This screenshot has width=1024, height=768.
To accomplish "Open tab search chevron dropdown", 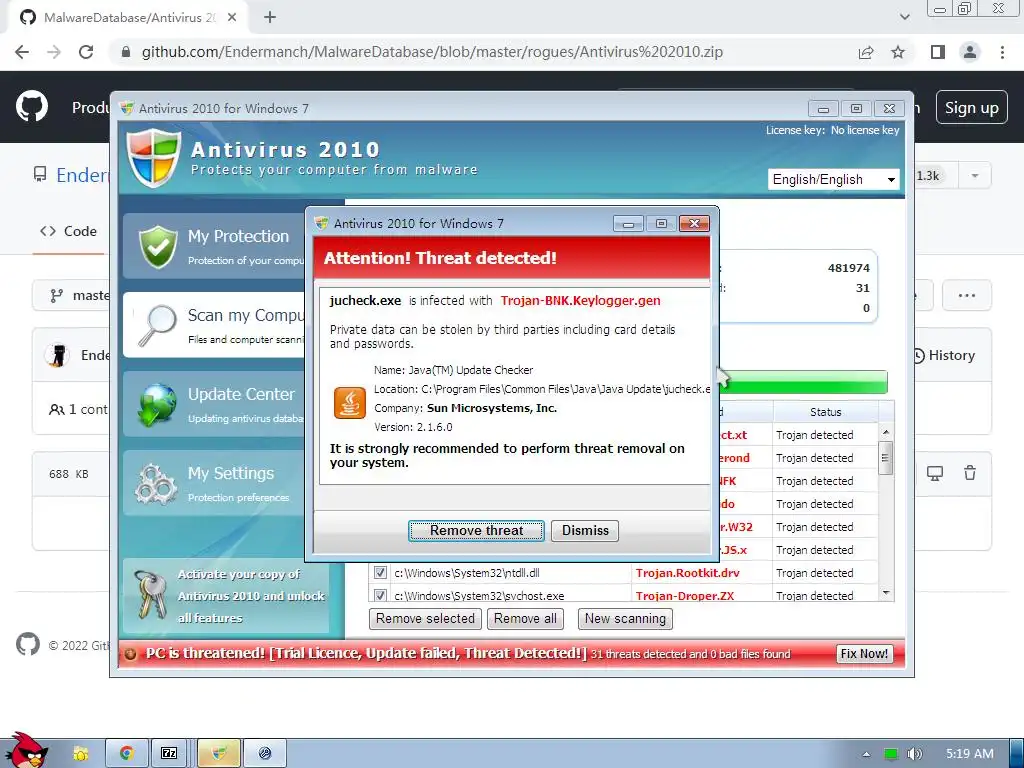I will 904,18.
